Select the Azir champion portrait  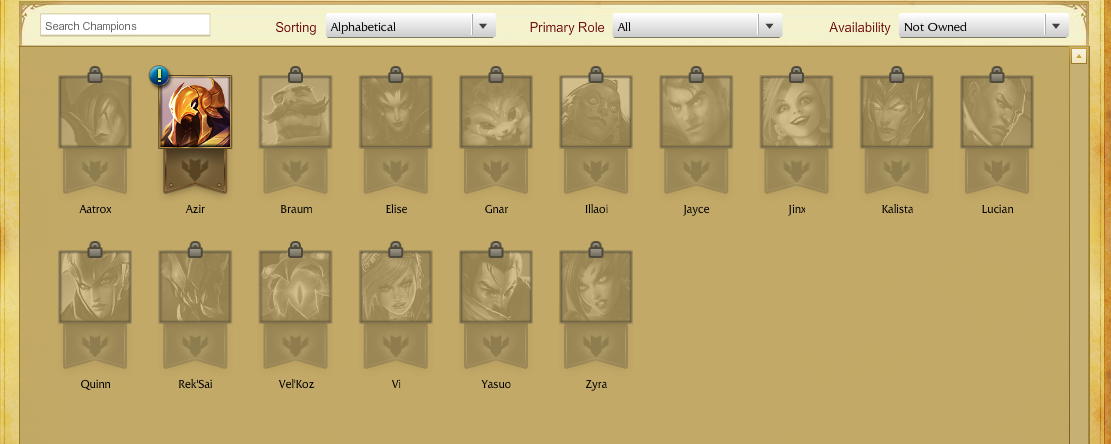pos(195,112)
